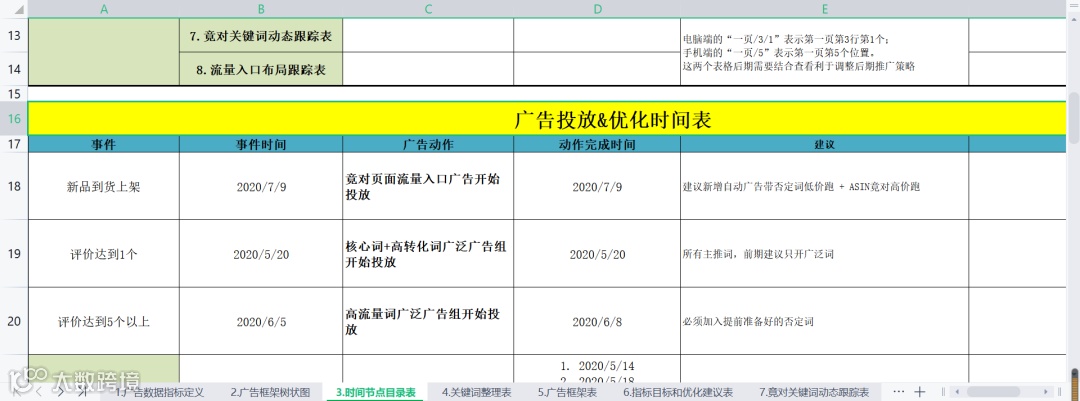Viewport: 1080px width, 401px height.
Task: Click horizontal scrollbar left arrow
Action: coord(955,392)
